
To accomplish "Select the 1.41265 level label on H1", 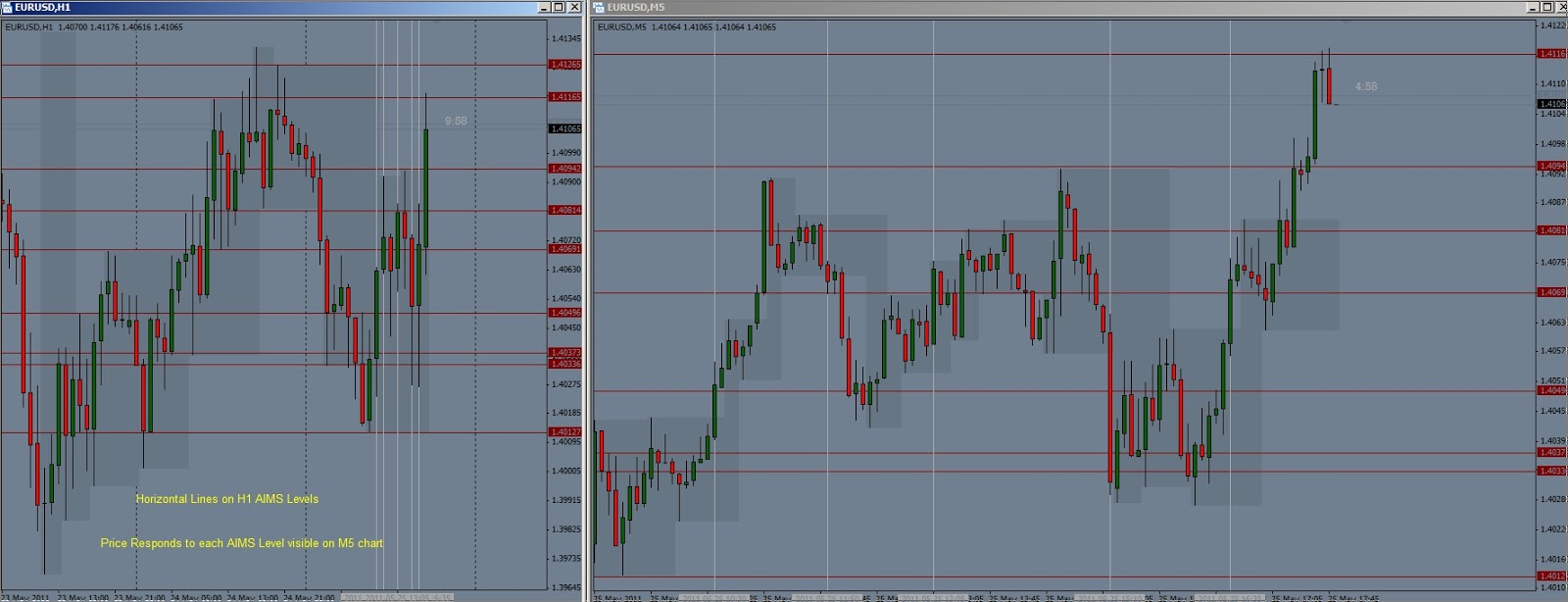I will [565, 65].
